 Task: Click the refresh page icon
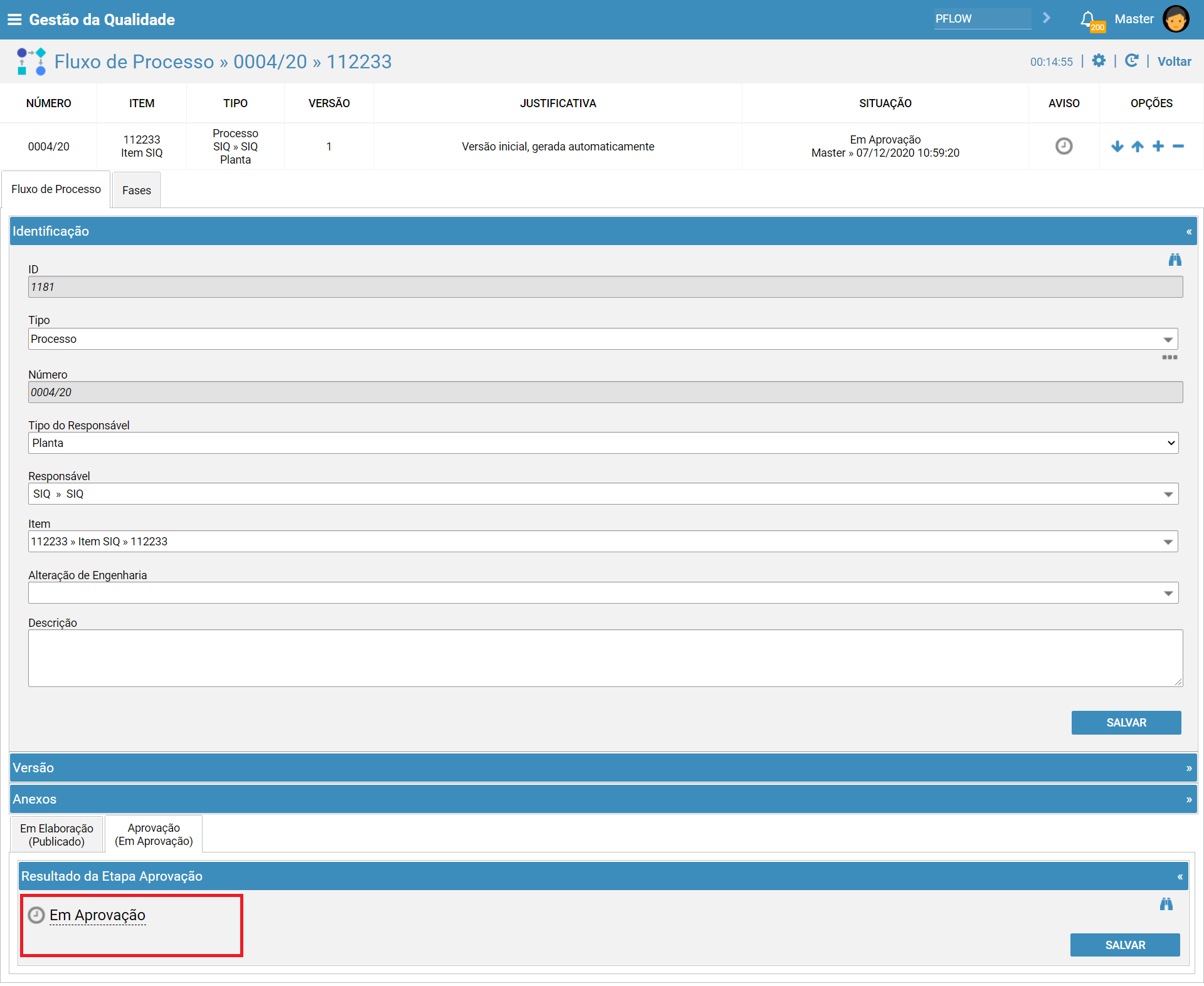(1131, 61)
